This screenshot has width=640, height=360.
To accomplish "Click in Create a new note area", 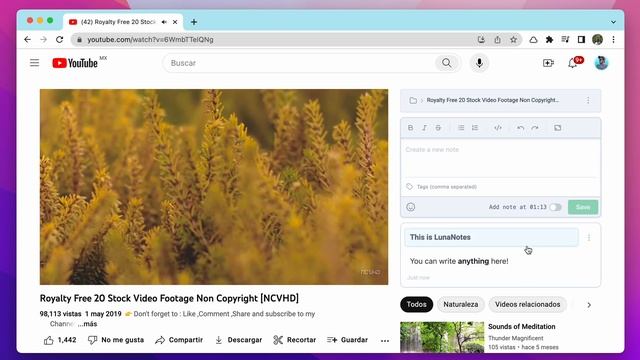I will coord(500,158).
